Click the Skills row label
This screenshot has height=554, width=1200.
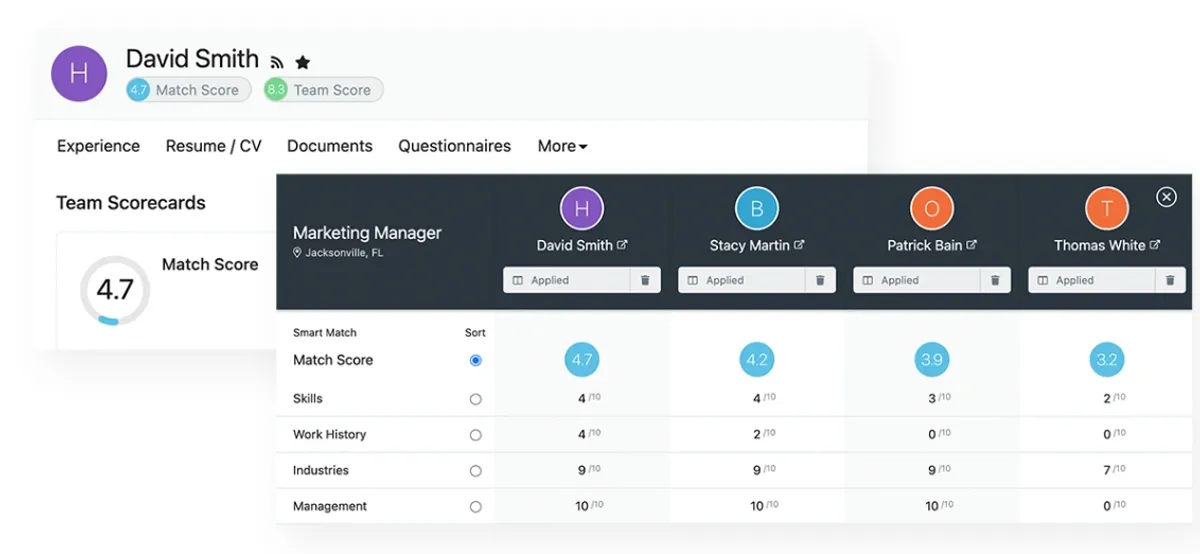tap(308, 399)
